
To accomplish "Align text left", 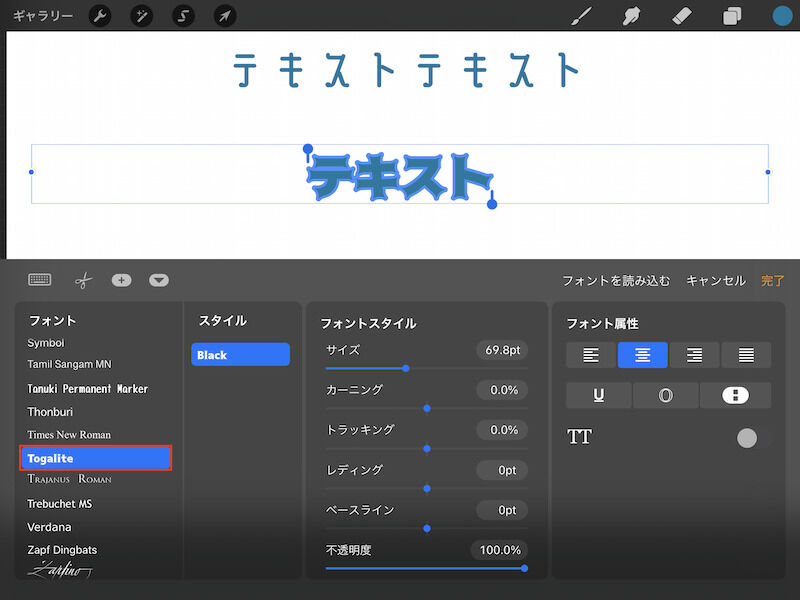I will (x=591, y=355).
